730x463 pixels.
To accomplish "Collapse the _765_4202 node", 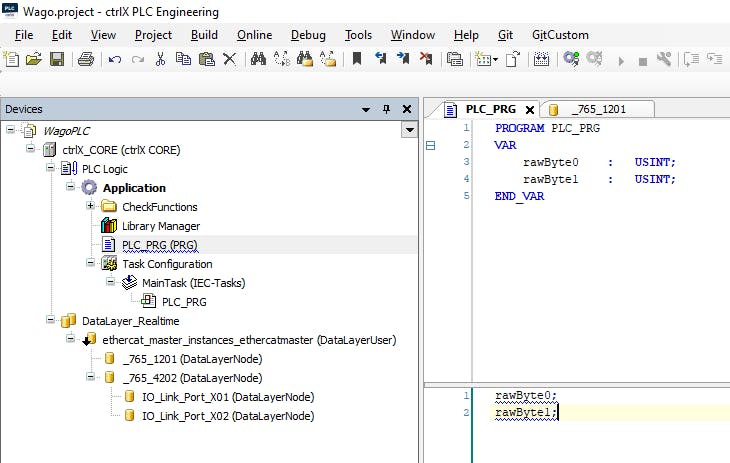I will (x=90, y=376).
